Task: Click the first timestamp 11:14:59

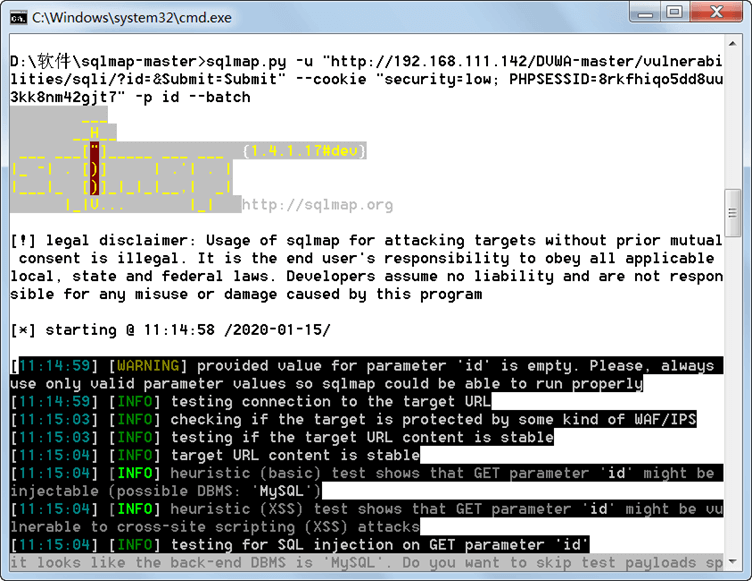Action: point(55,366)
